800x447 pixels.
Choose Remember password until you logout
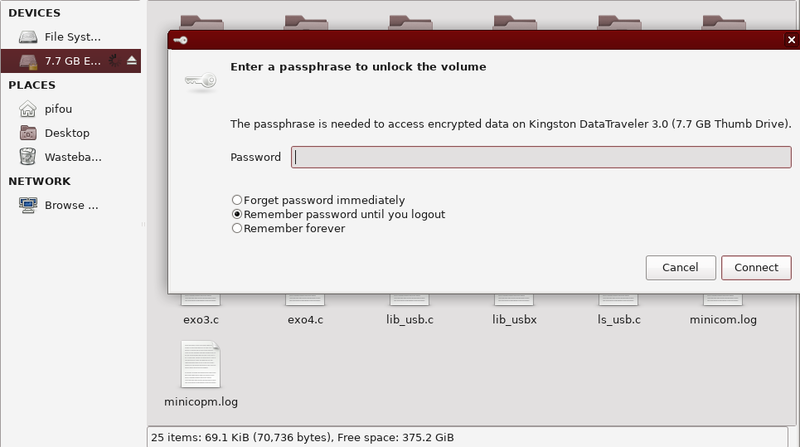click(237, 214)
